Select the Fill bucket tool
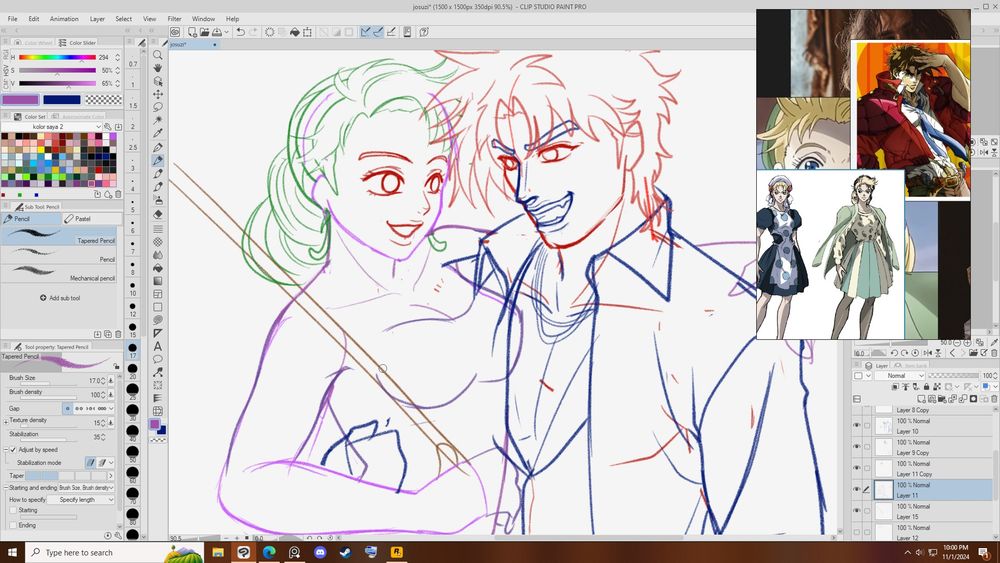1000x563 pixels. pyautogui.click(x=158, y=268)
